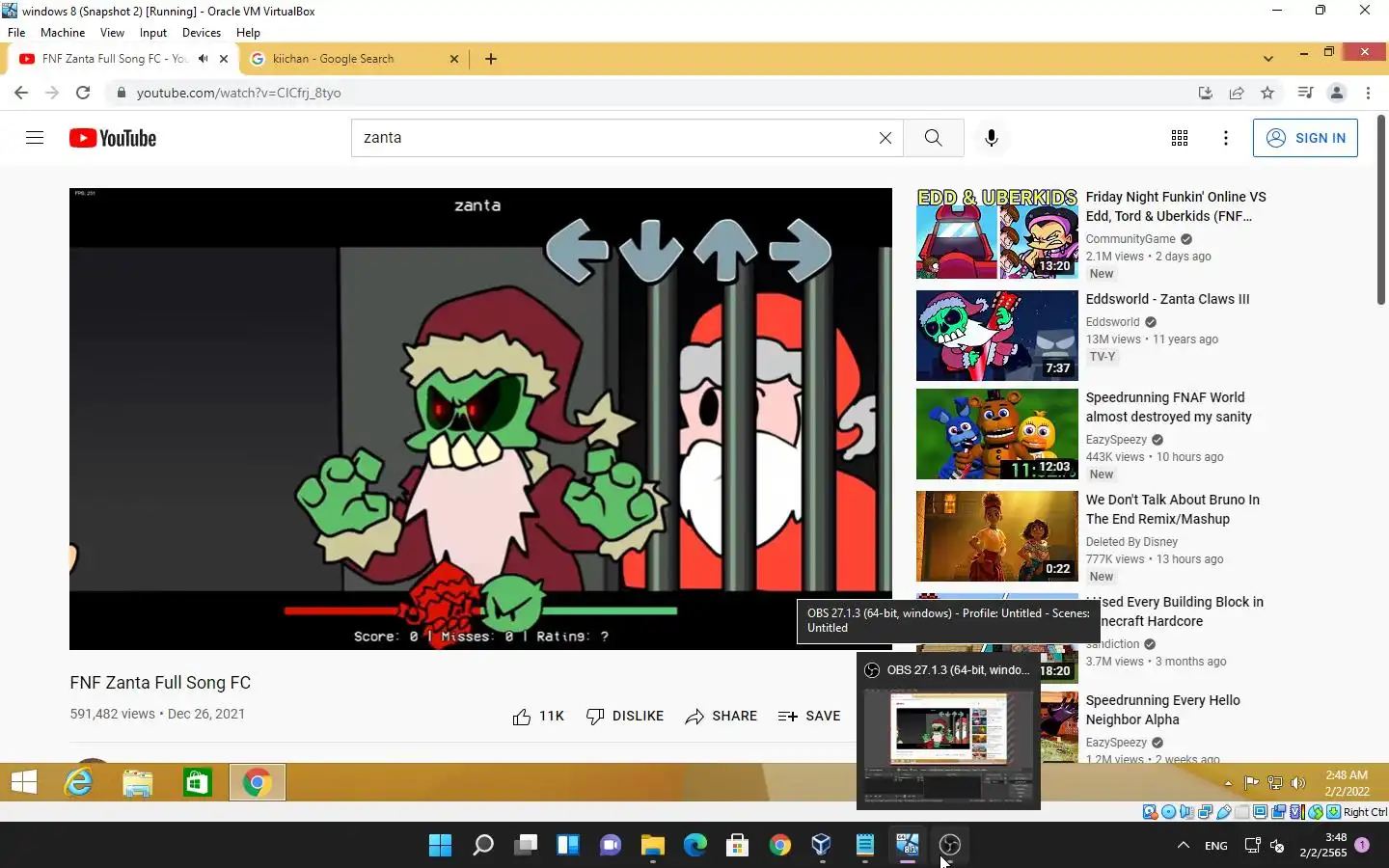Open a new Chrome tab
Screen dimensions: 1389x868
tap(491, 59)
